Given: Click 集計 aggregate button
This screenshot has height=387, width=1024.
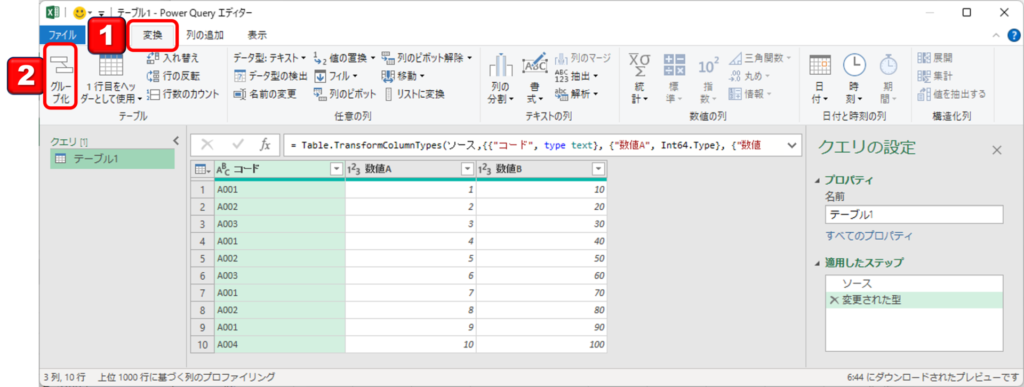Looking at the screenshot, I should point(935,76).
